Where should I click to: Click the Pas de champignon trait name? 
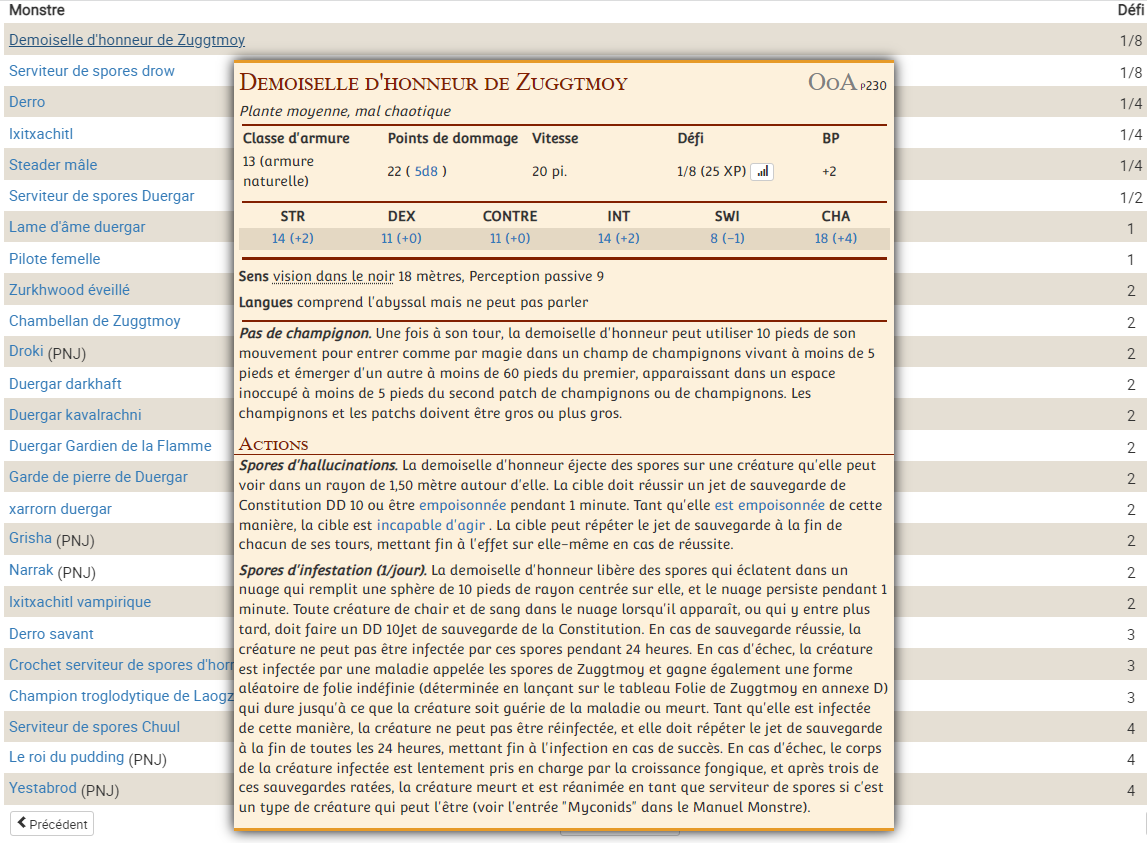(305, 334)
